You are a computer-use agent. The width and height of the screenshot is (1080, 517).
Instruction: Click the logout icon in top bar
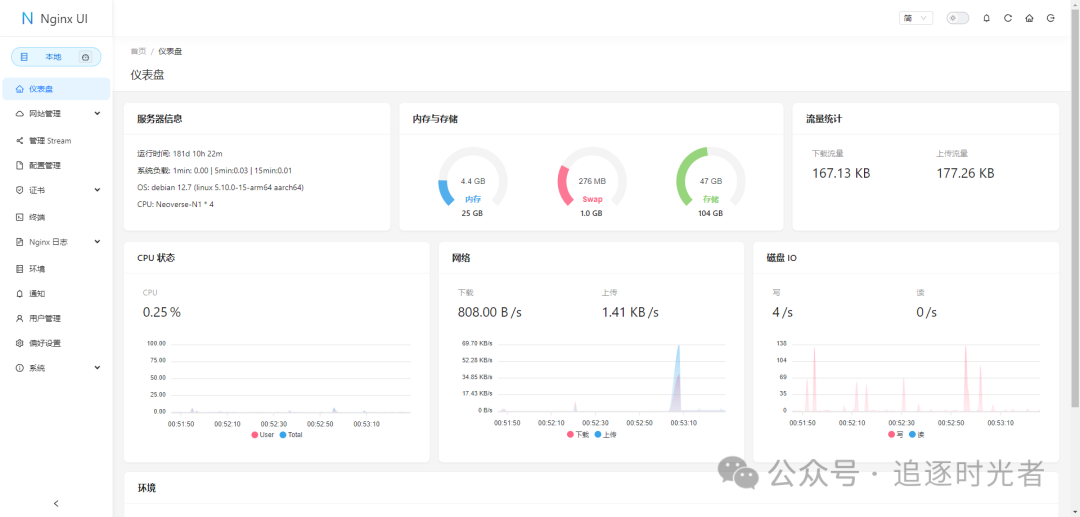[1050, 18]
